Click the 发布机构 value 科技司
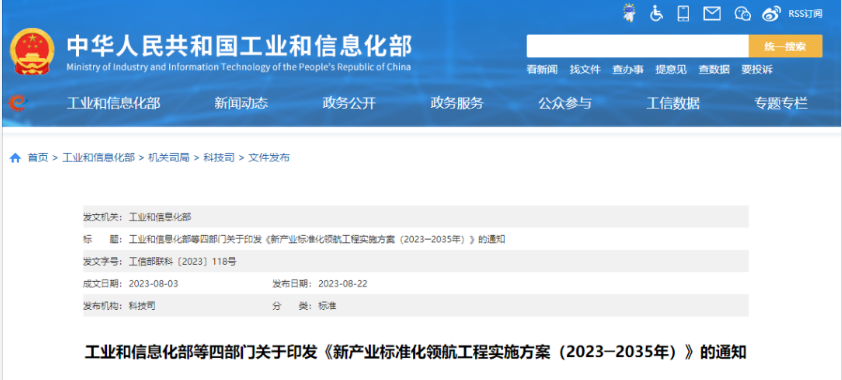This screenshot has height=380, width=842. 142,306
